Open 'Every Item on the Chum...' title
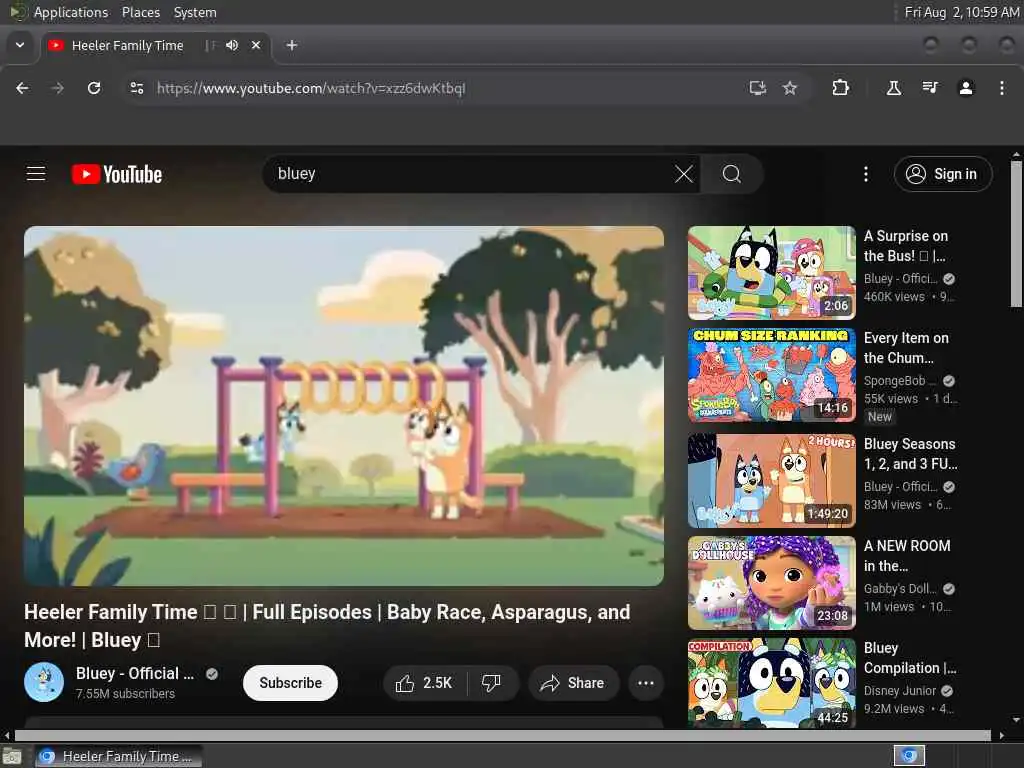 point(906,347)
